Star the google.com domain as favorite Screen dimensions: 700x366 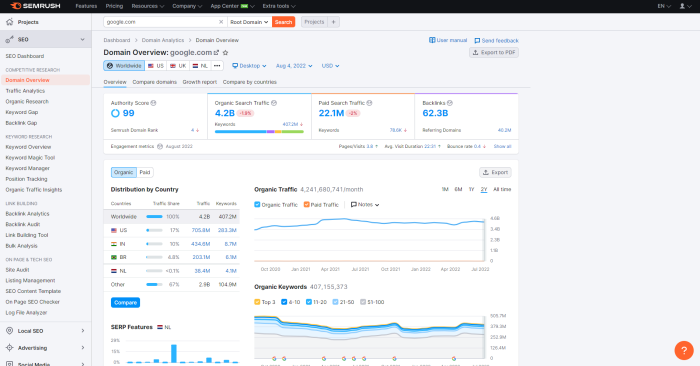(x=225, y=53)
